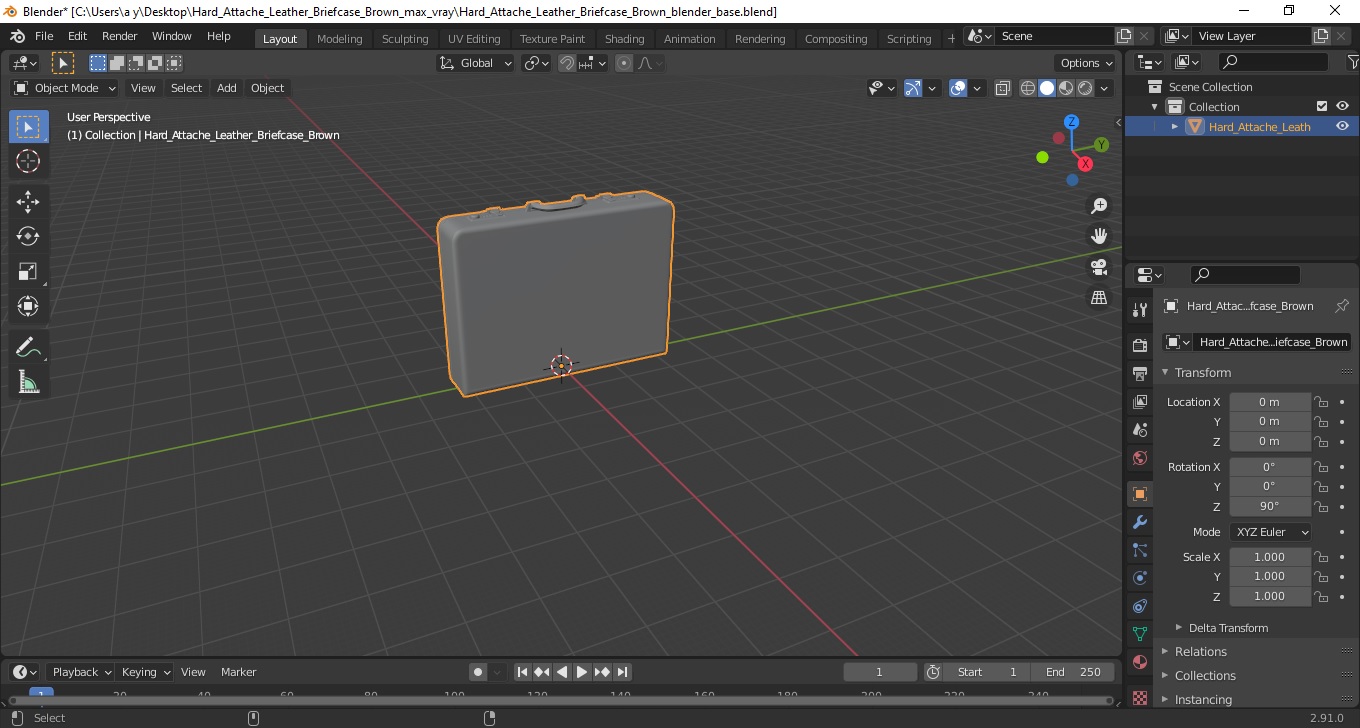The width and height of the screenshot is (1360, 728).
Task: Switch to the Shading workspace tab
Action: tap(624, 39)
